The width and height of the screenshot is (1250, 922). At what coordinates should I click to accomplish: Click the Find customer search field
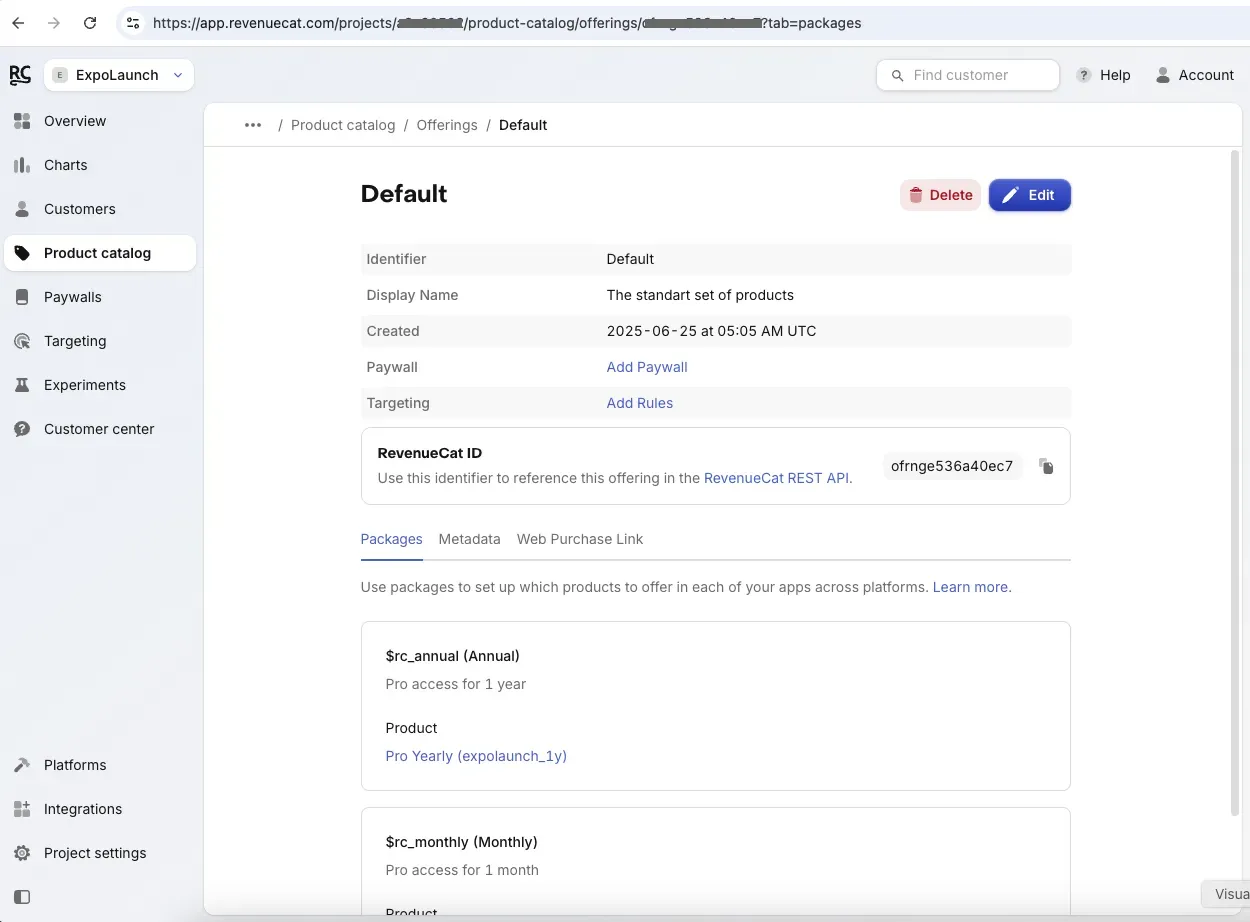pos(968,75)
